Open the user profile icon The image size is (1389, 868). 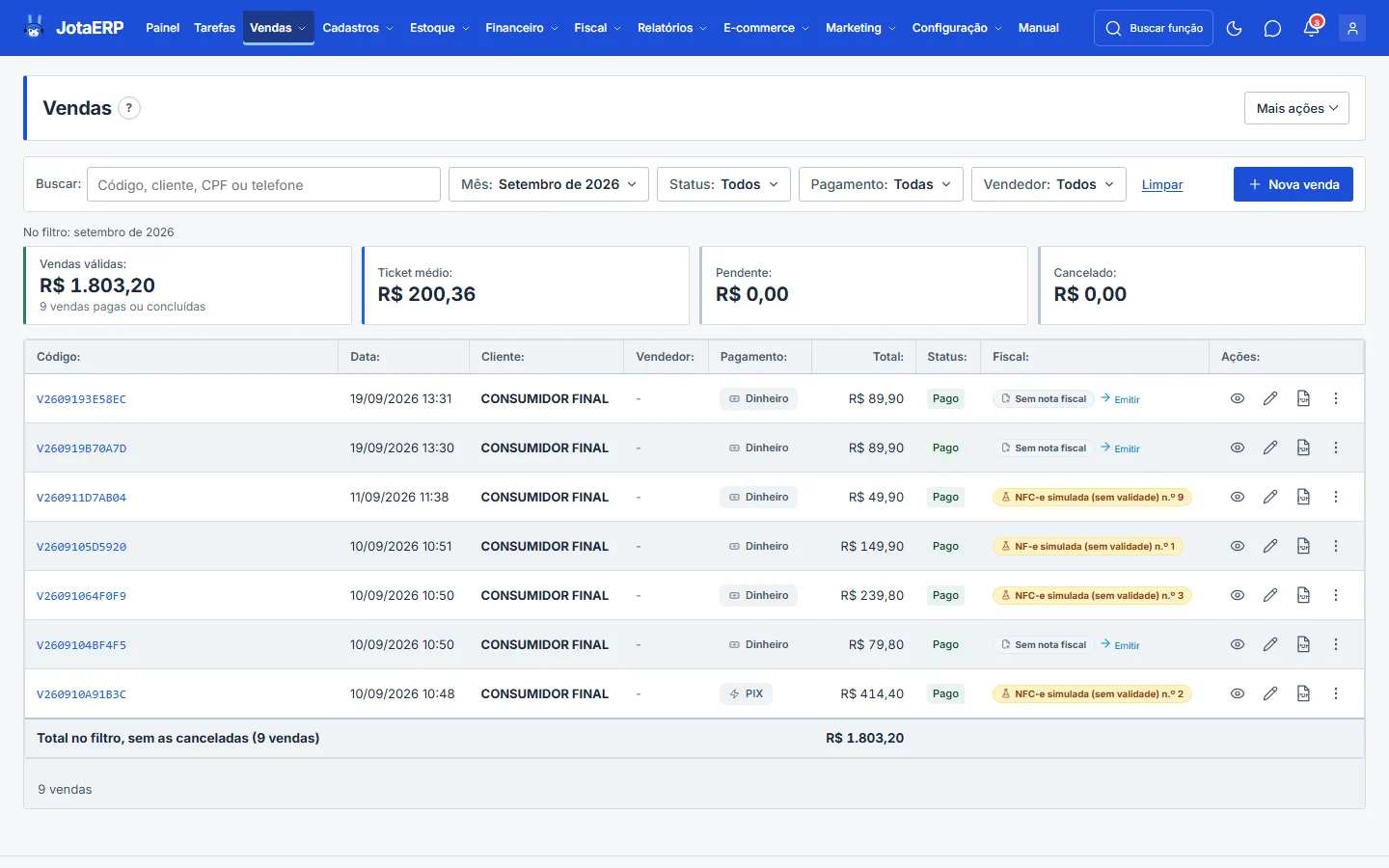[1352, 28]
